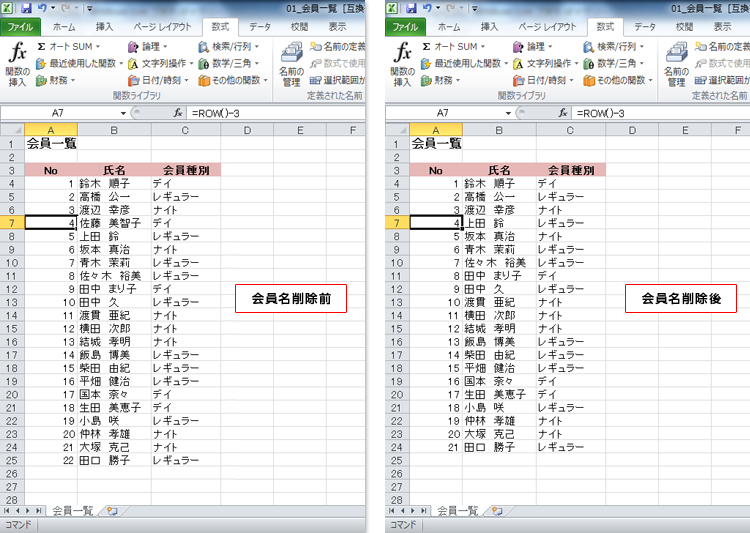Open 数学/三角 functions in left window
The width and height of the screenshot is (750, 533).
[229, 63]
